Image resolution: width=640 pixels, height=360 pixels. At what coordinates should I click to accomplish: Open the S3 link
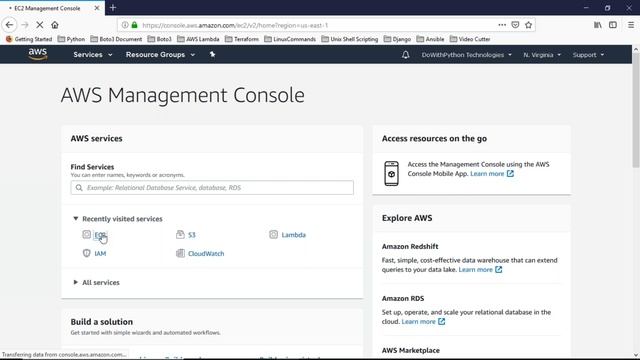click(192, 235)
